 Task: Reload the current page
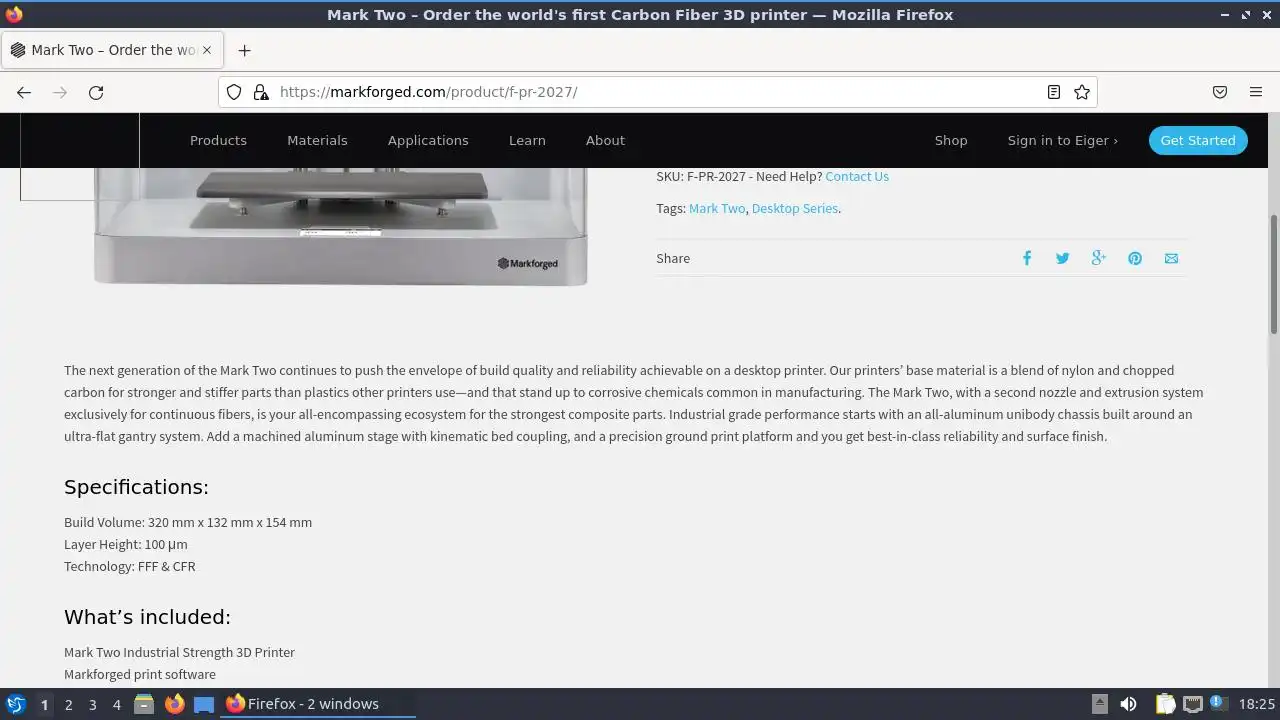(x=96, y=92)
